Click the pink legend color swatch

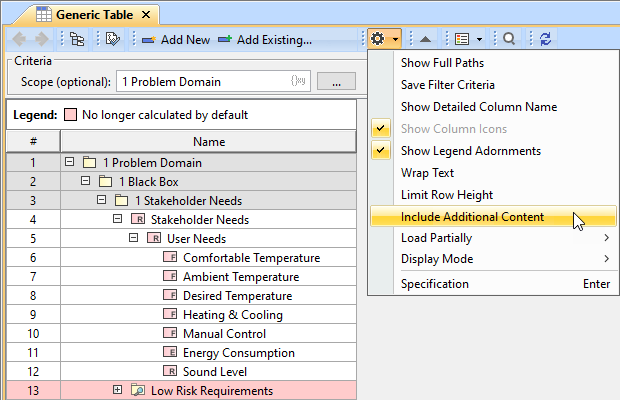click(x=70, y=115)
